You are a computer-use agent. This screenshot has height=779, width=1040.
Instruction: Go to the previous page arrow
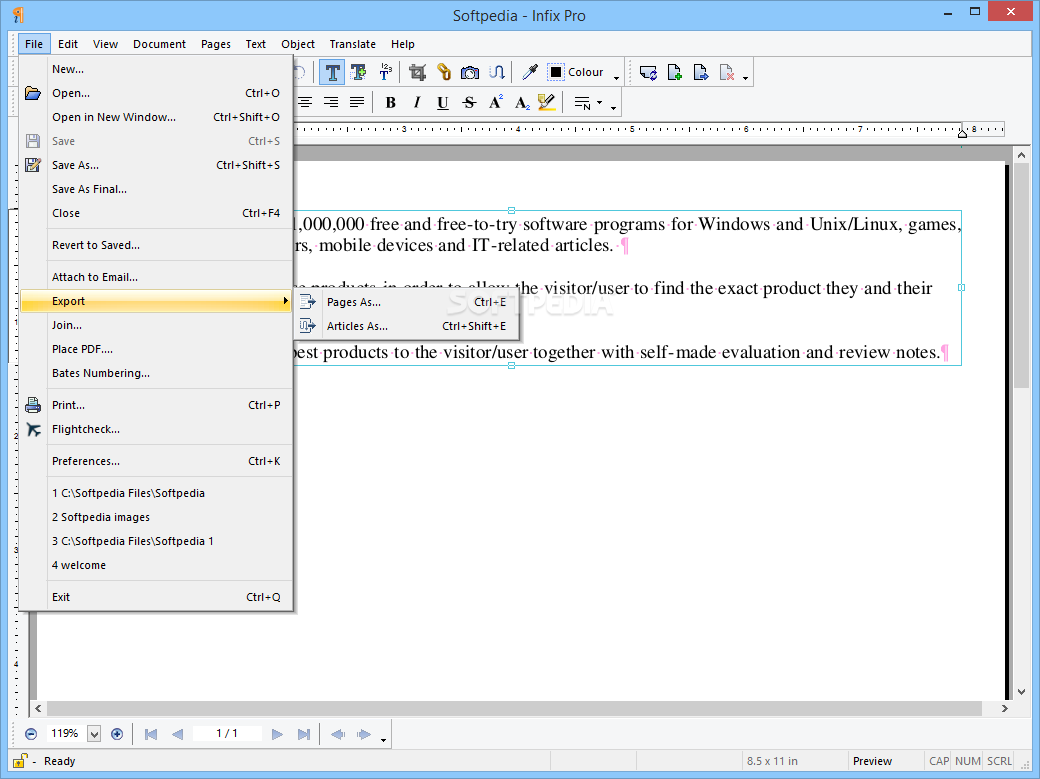pos(177,734)
